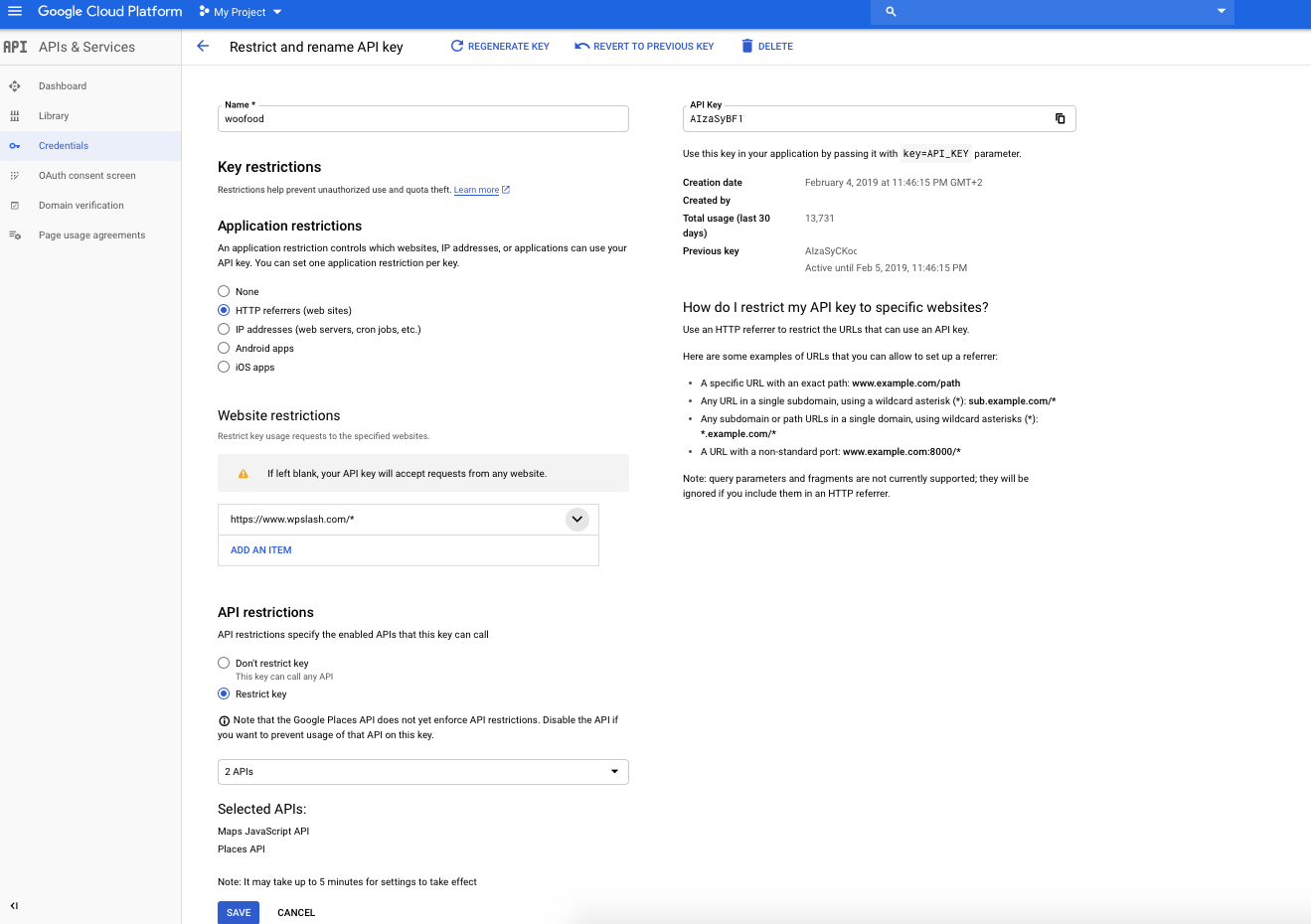Expand the search bar dropdown arrow
This screenshot has height=924, width=1311.
pos(1222,12)
